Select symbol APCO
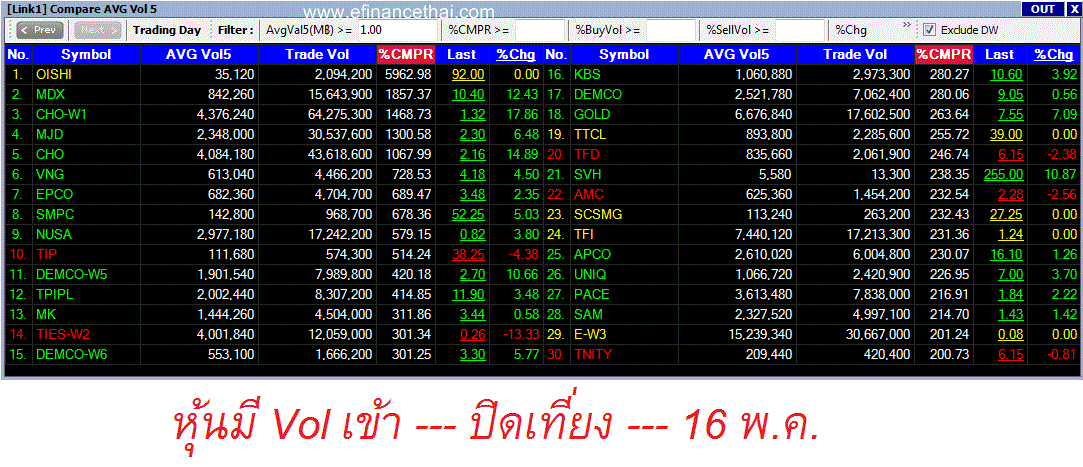Screen dimensions: 1083x467 coord(593,255)
